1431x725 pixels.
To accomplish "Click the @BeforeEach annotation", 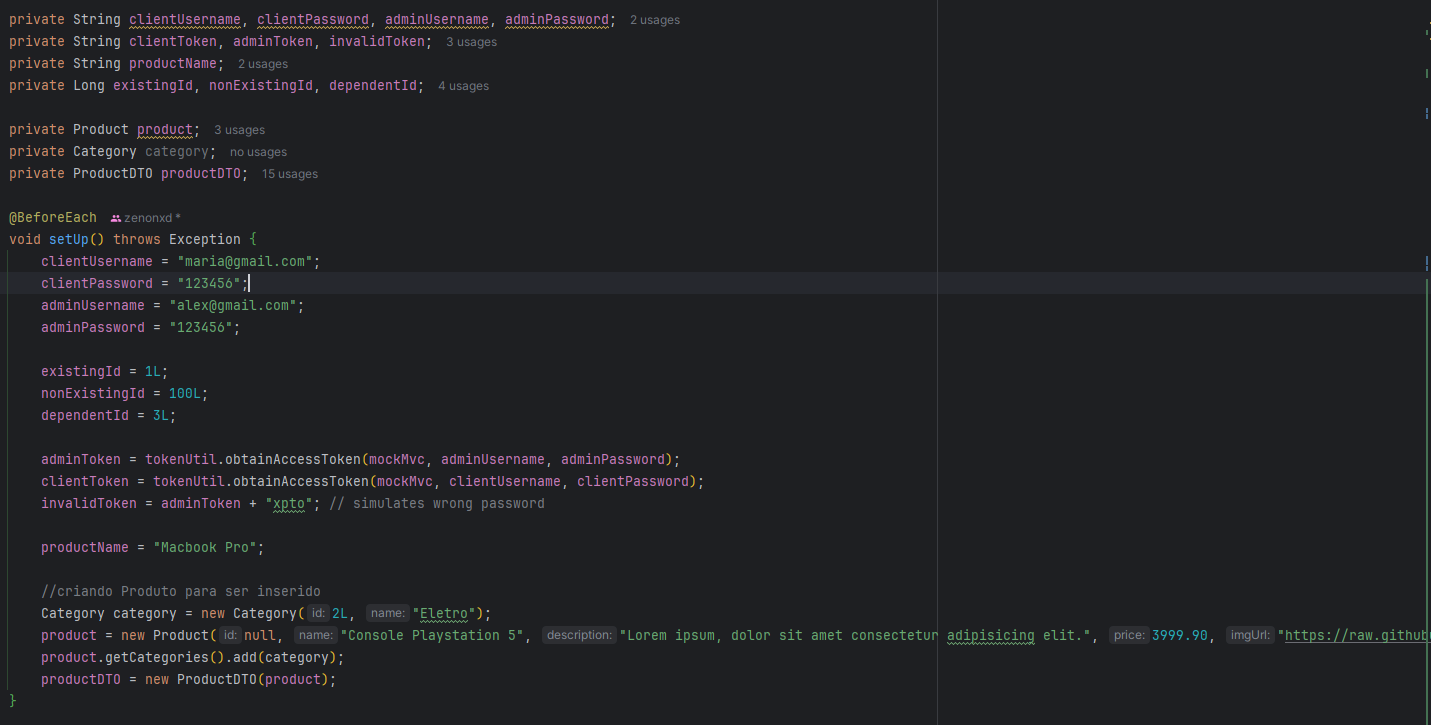I will point(53,218).
